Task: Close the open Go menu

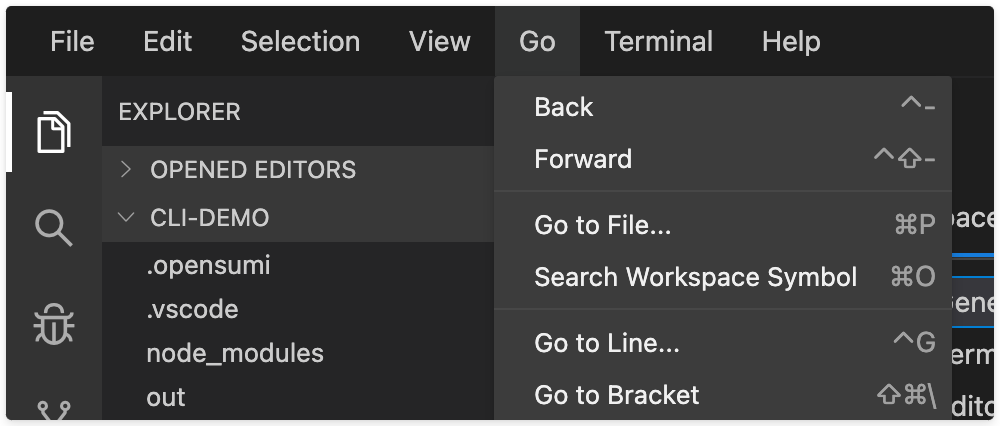Action: click(537, 41)
